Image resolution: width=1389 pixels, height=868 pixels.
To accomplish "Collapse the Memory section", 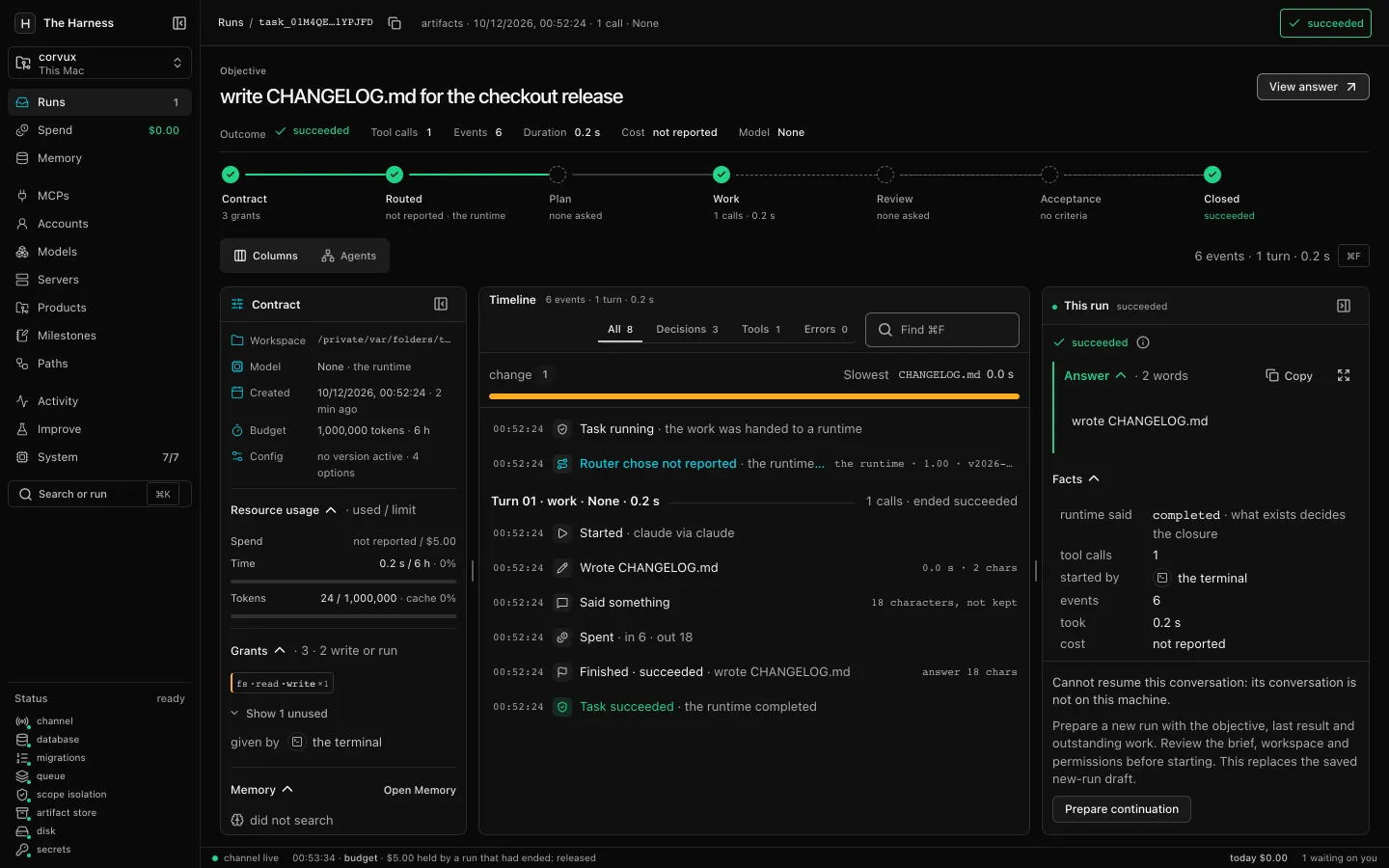I will click(x=261, y=790).
